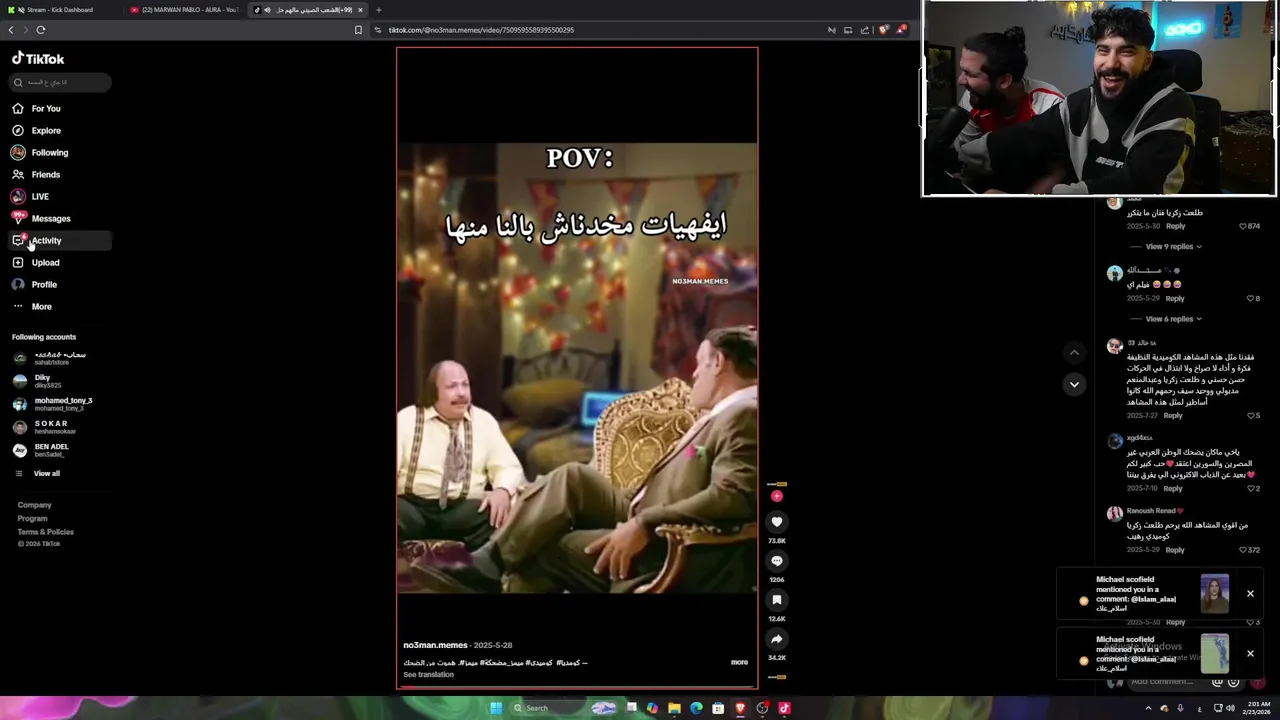Open the Program footer link
Screen dimensions: 1280x720
click(32, 518)
